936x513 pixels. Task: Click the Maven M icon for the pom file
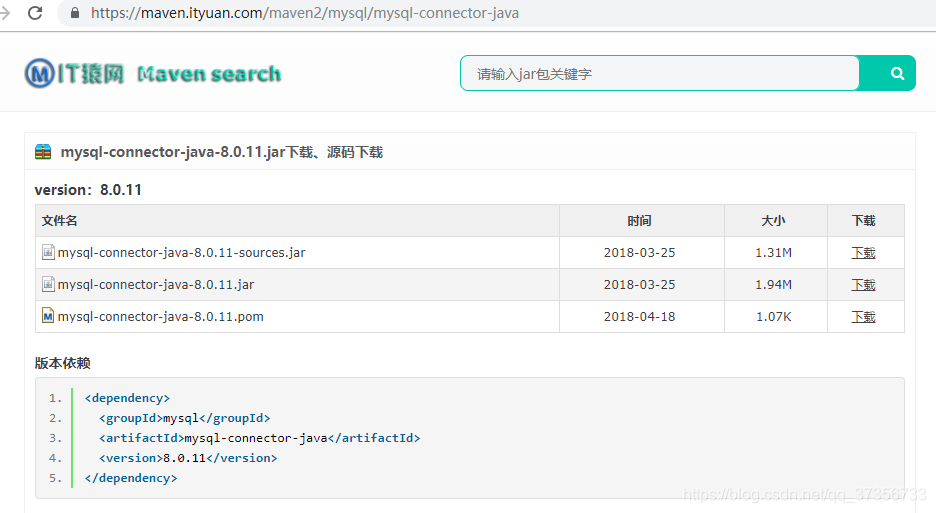pyautogui.click(x=48, y=316)
